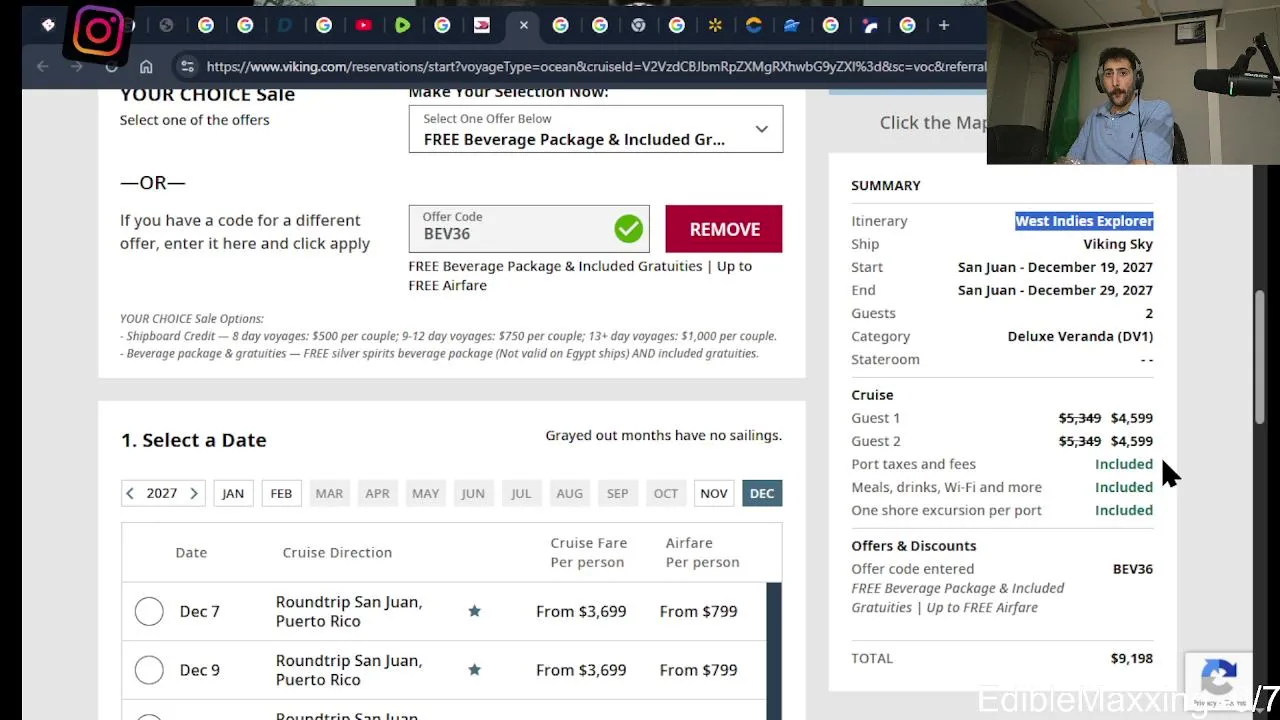Click the Cruise Direction column header
Image resolution: width=1280 pixels, height=720 pixels.
[x=337, y=552]
